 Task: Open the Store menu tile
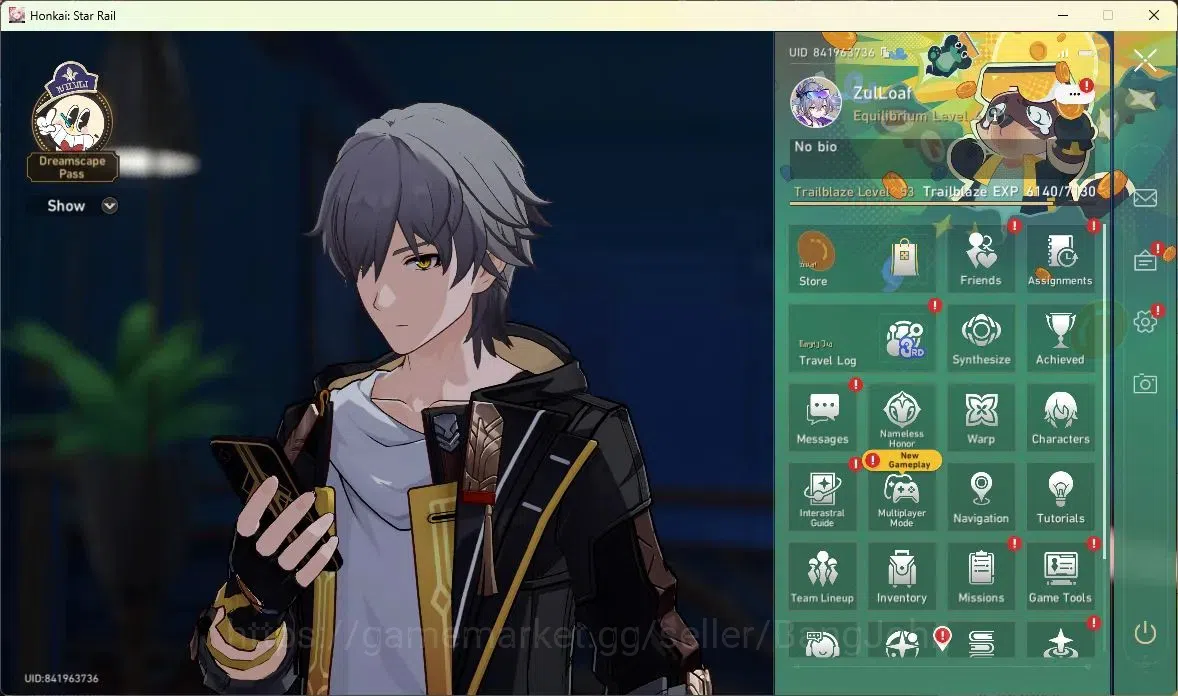tap(862, 259)
